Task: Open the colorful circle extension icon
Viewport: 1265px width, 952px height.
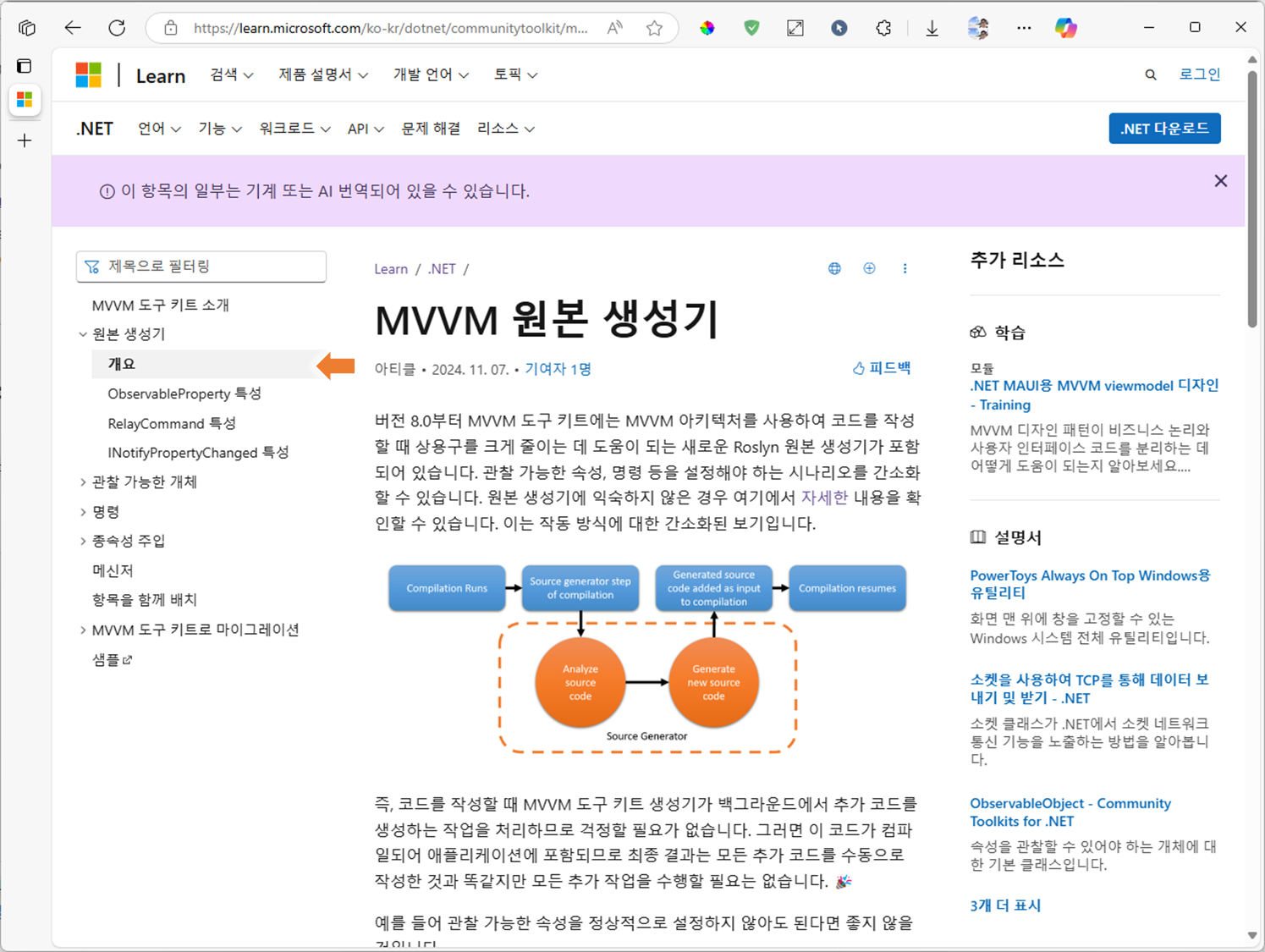Action: [x=707, y=28]
